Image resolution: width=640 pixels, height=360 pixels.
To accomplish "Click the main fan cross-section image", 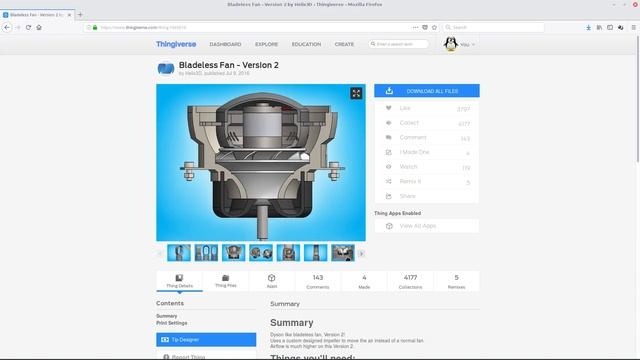I will click(261, 162).
